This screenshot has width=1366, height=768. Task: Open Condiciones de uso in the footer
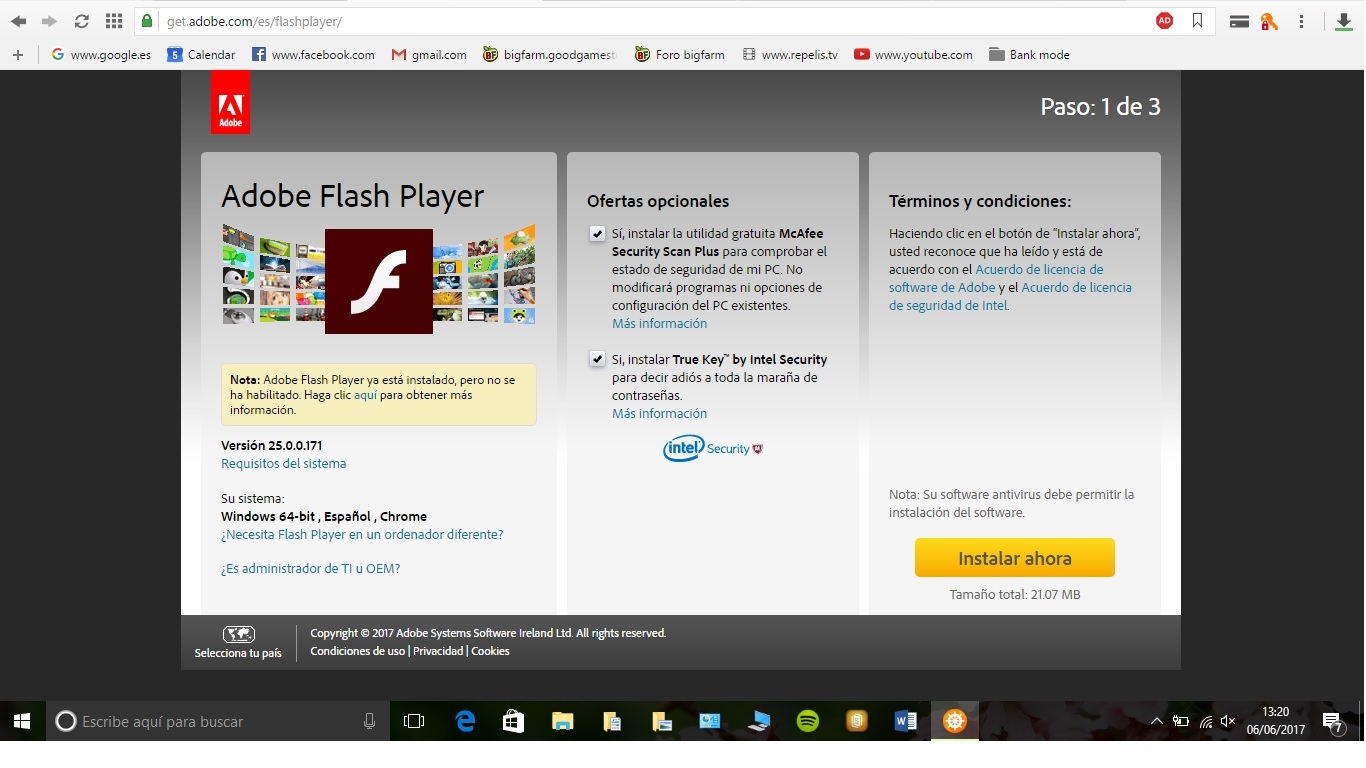point(358,651)
